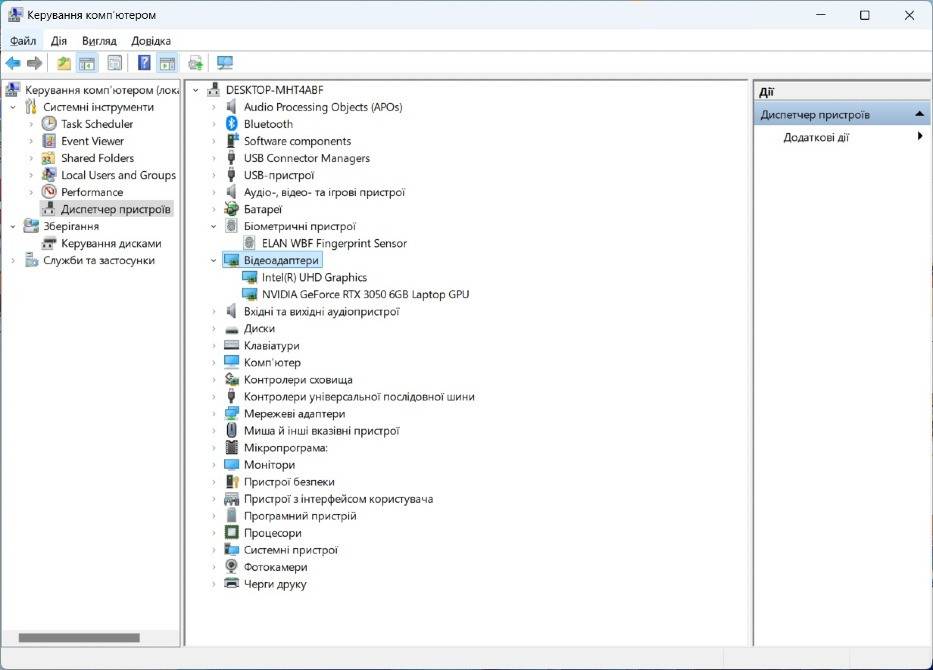933x670 pixels.
Task: Open Додаткові дії in the actions pane
Action: pos(816,137)
